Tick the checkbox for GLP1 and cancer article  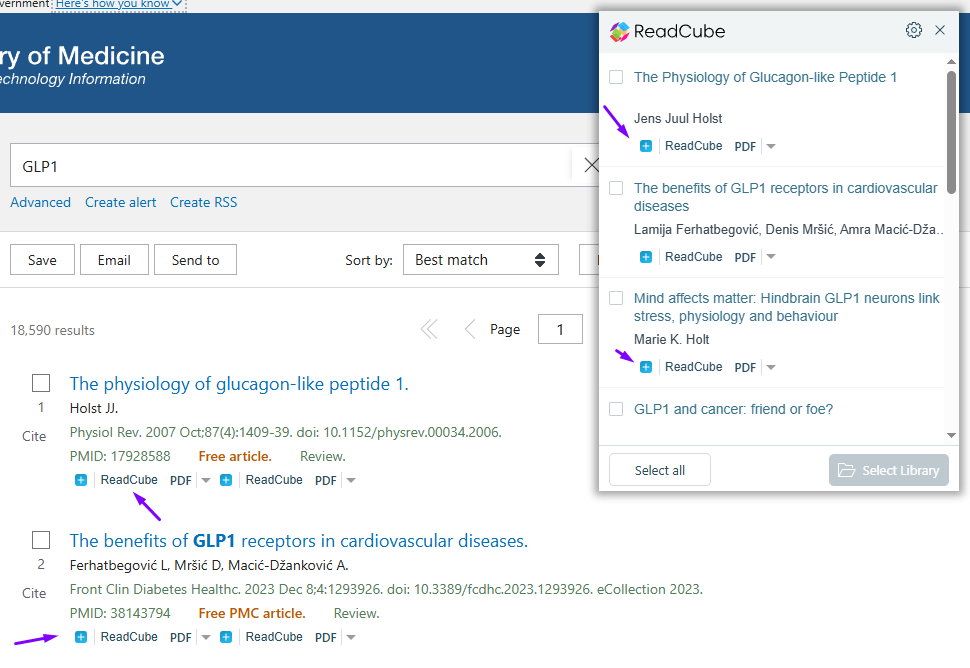click(x=616, y=409)
